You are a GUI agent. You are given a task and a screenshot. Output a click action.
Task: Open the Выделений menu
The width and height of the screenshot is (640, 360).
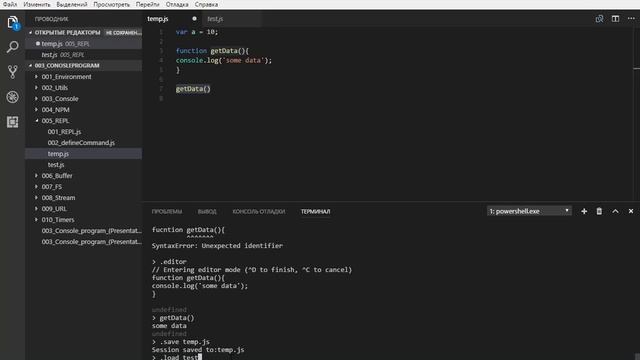tap(72, 4)
